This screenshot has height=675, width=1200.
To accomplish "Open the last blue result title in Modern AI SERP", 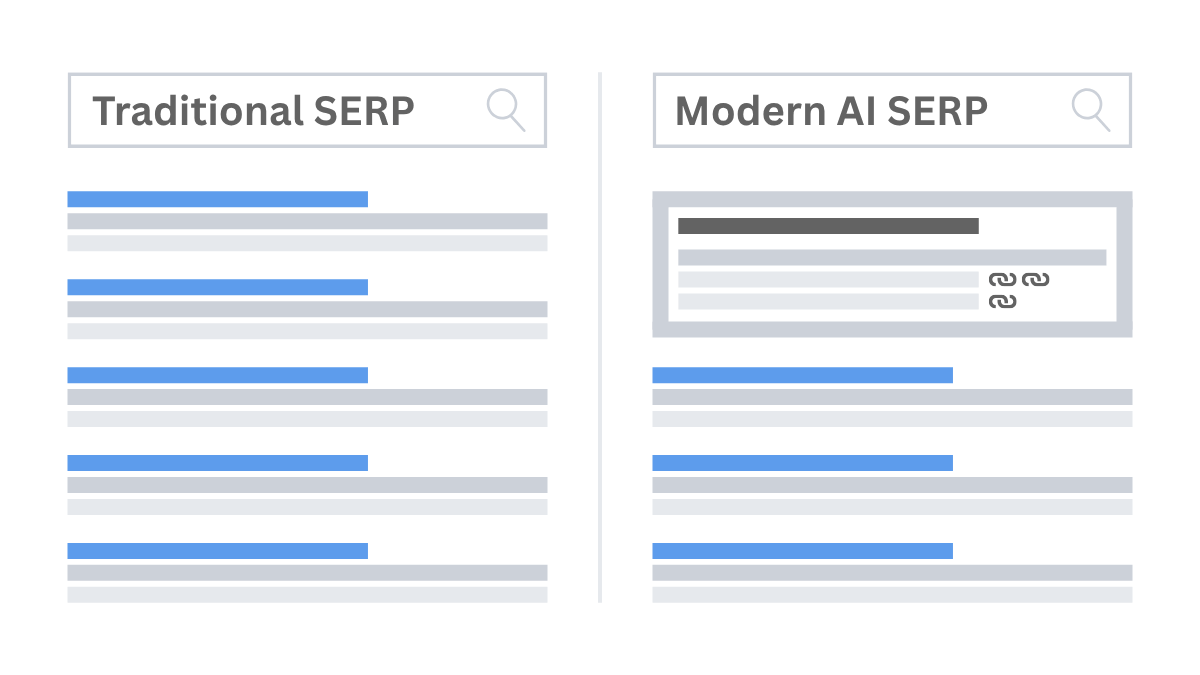I will tap(802, 551).
